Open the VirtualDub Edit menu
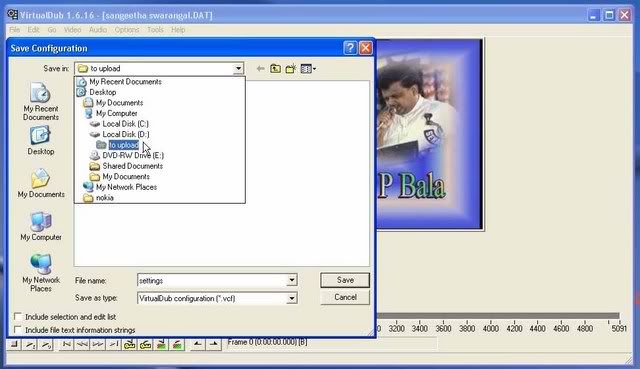 tap(33, 30)
